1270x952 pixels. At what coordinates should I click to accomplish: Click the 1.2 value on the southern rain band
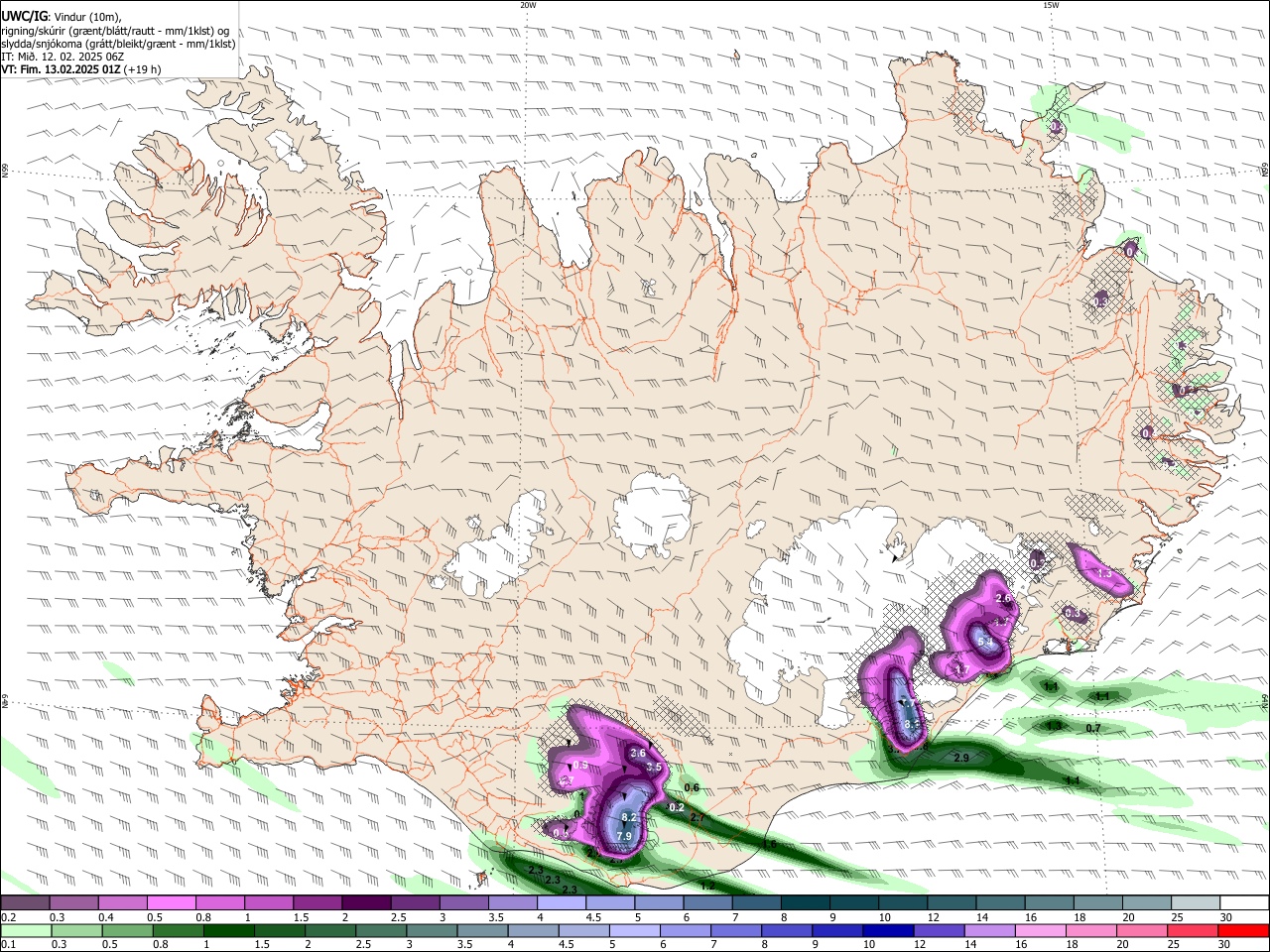(707, 886)
